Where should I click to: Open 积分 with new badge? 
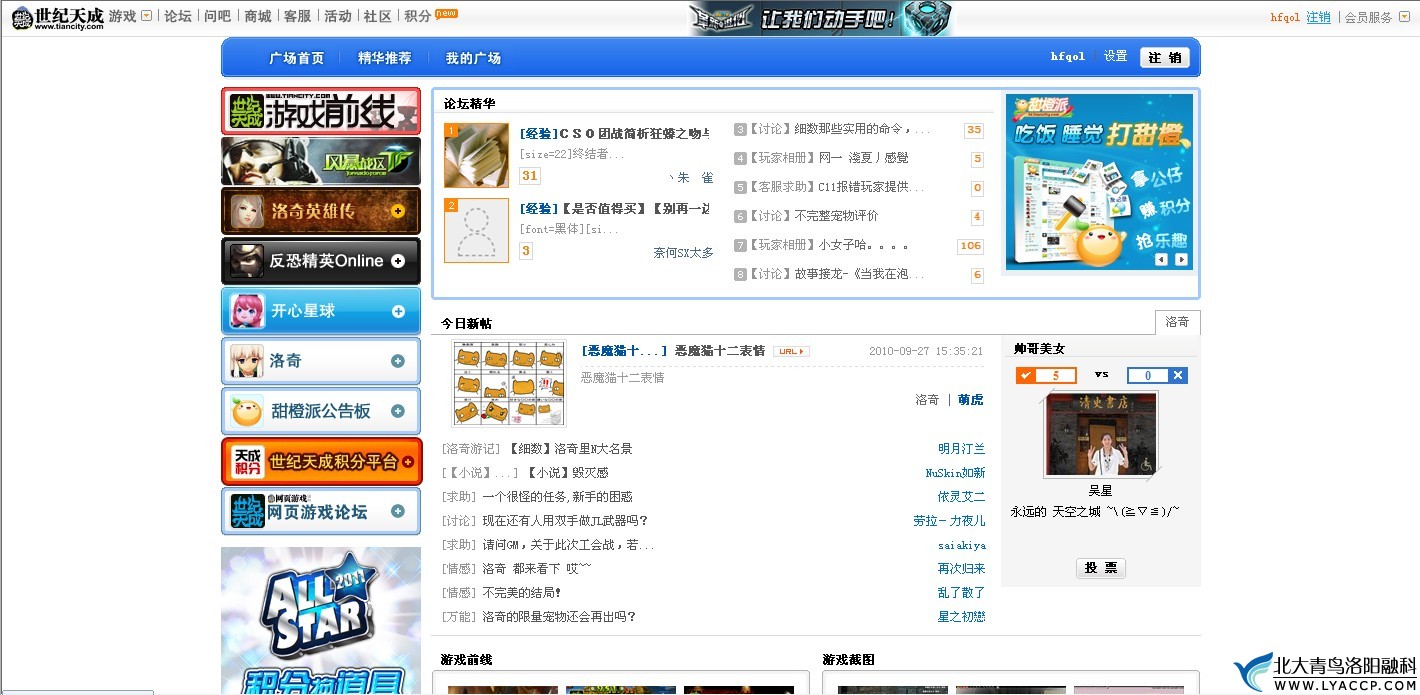tap(430, 16)
